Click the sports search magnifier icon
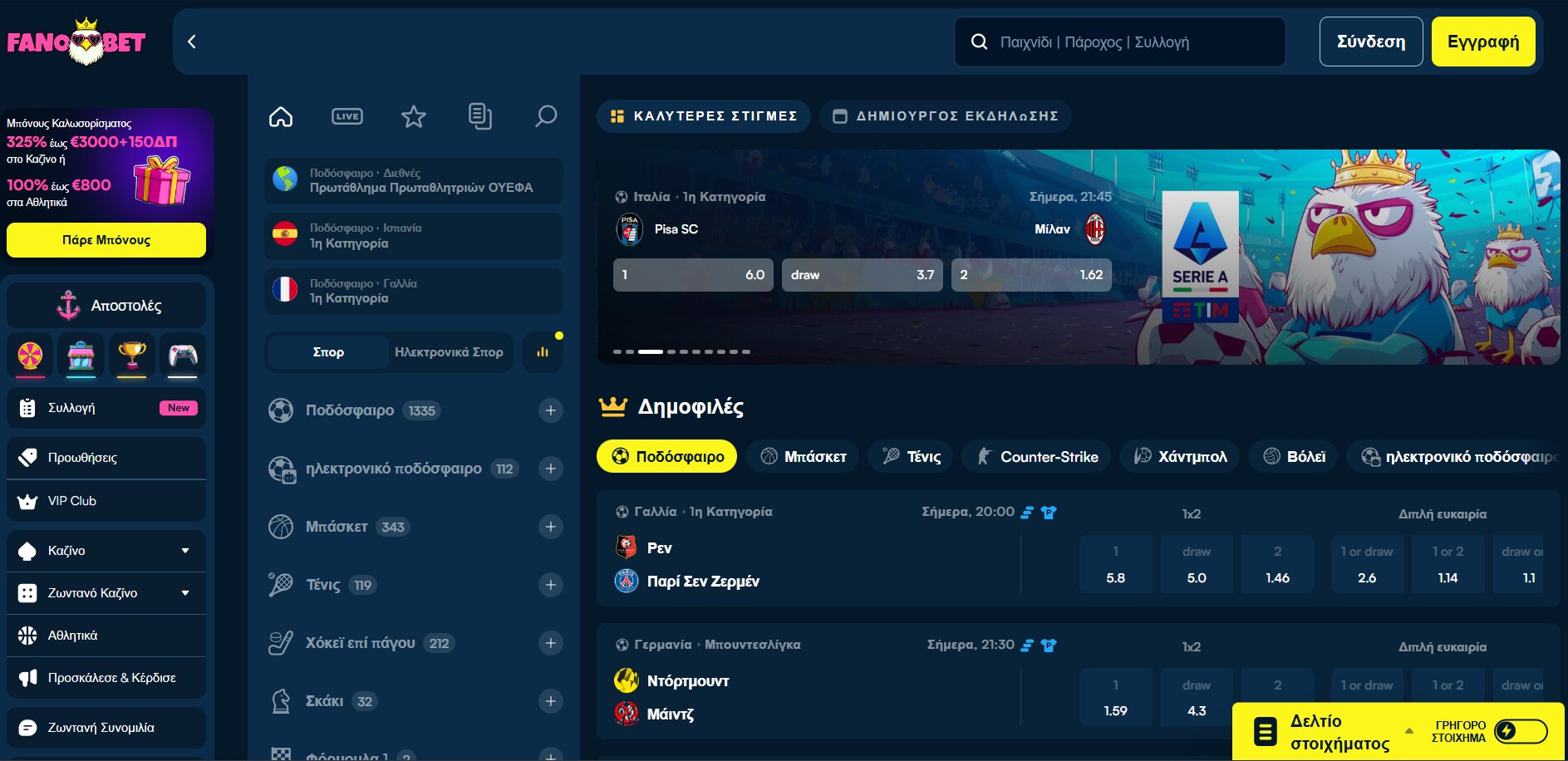 546,116
